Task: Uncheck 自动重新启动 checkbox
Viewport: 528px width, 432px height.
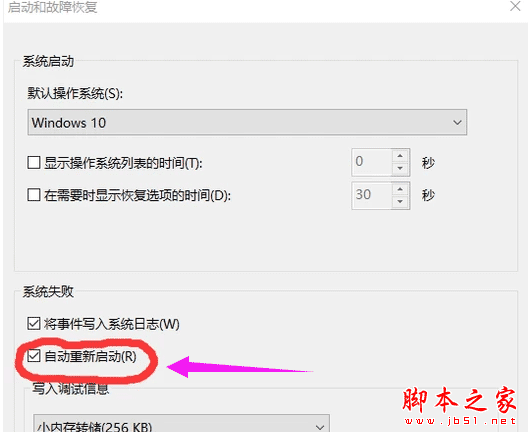Action: [34, 356]
